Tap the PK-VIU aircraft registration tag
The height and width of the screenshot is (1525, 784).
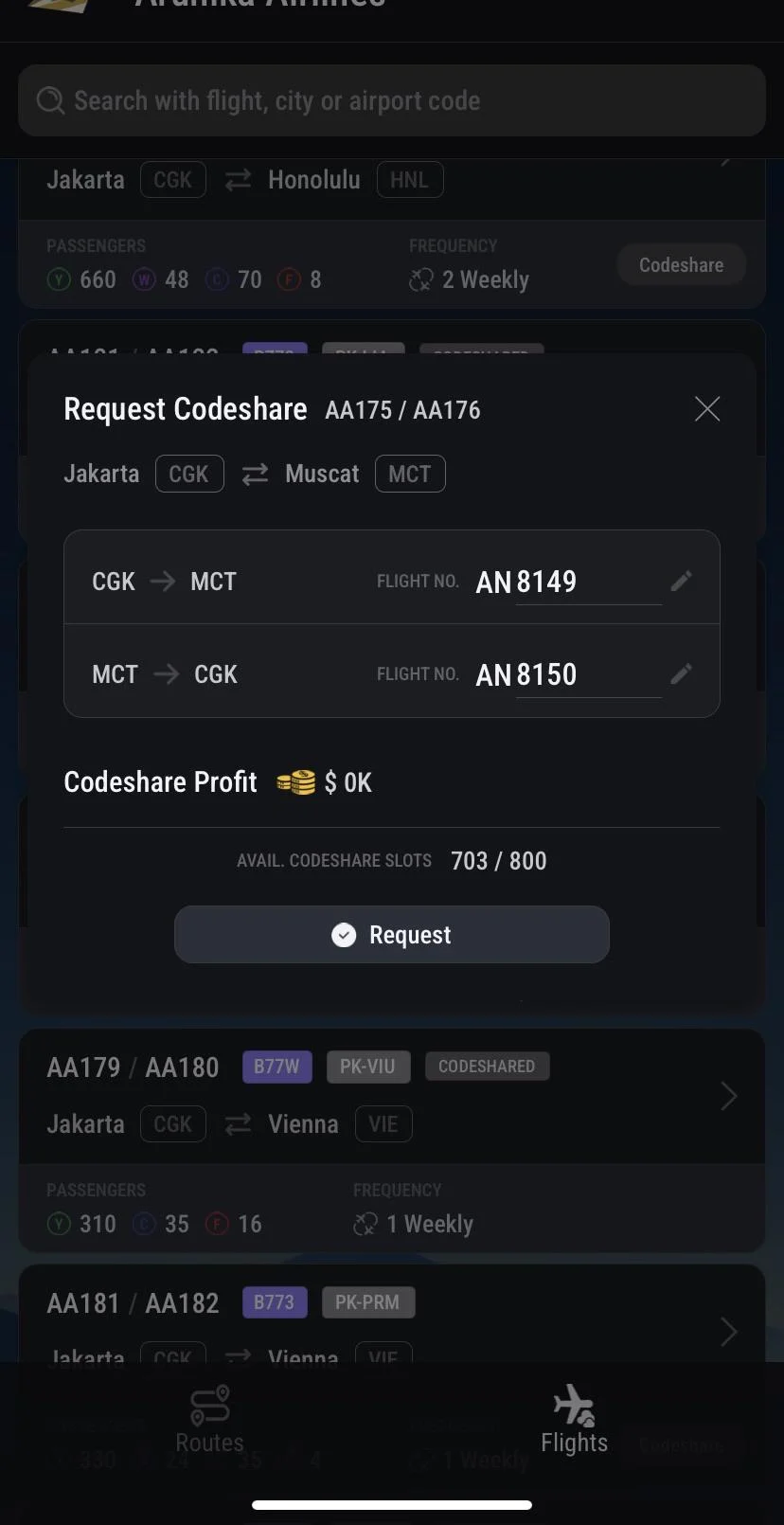(368, 1067)
